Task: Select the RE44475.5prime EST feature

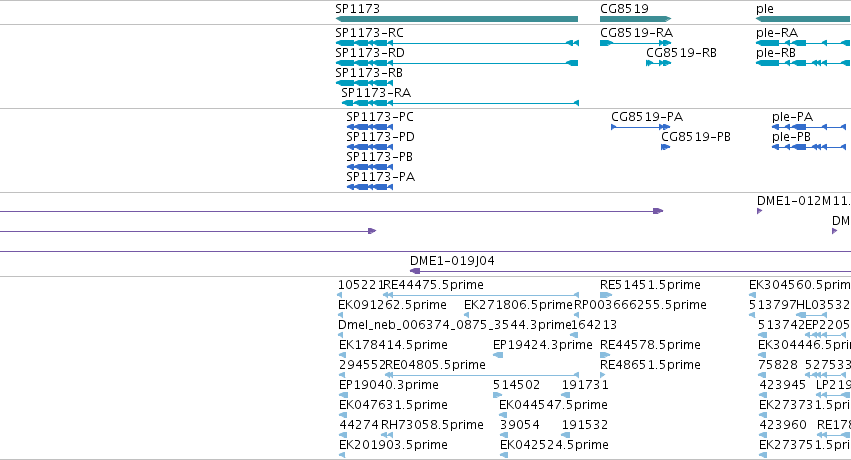Action: 481,295
